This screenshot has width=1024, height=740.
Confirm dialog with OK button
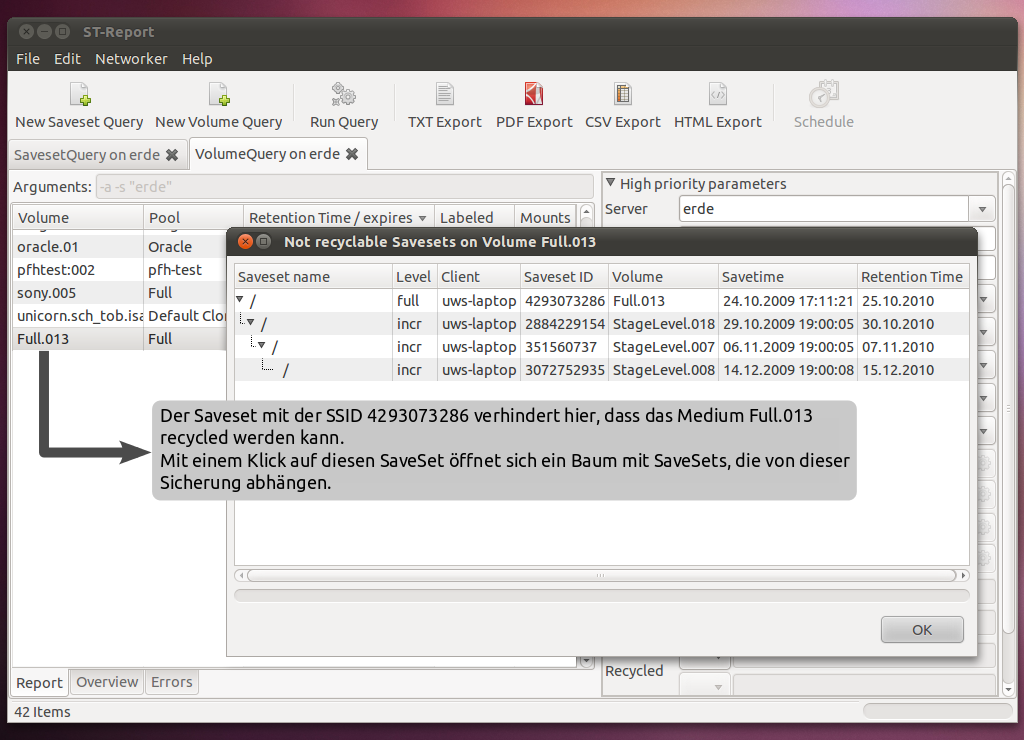[x=922, y=630]
